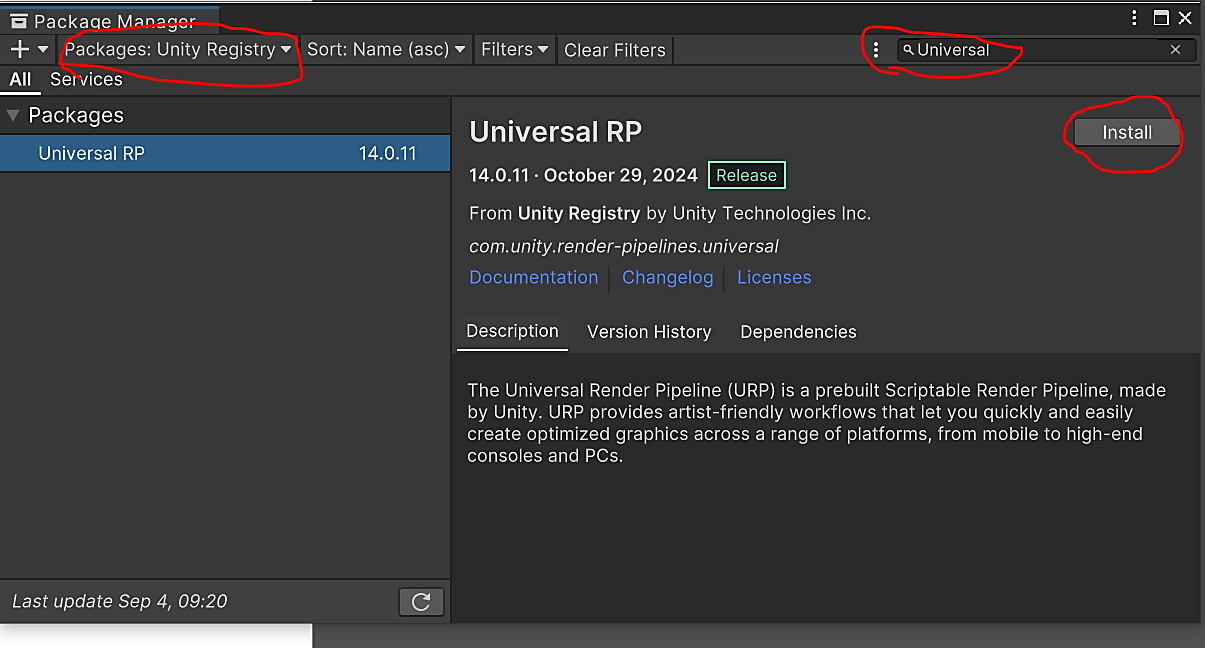Install the Universal RP package
This screenshot has height=648, width=1205.
(1126, 132)
